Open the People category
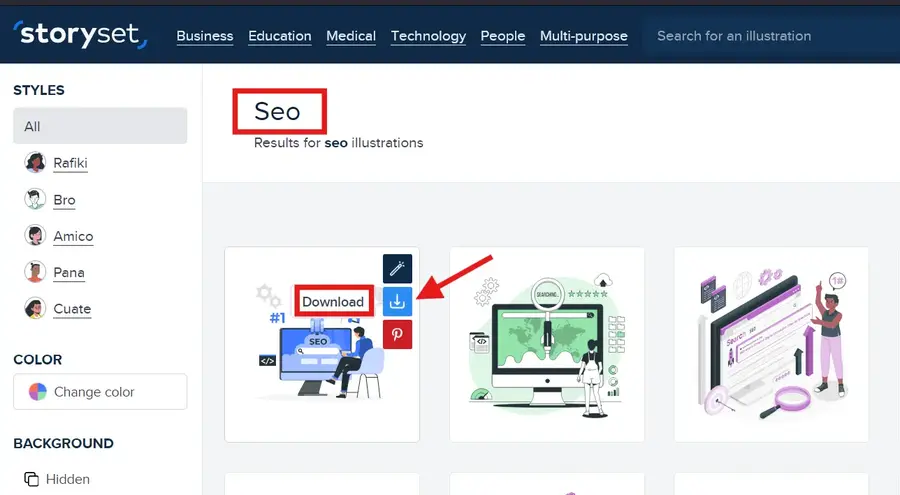The width and height of the screenshot is (900, 495). point(503,36)
